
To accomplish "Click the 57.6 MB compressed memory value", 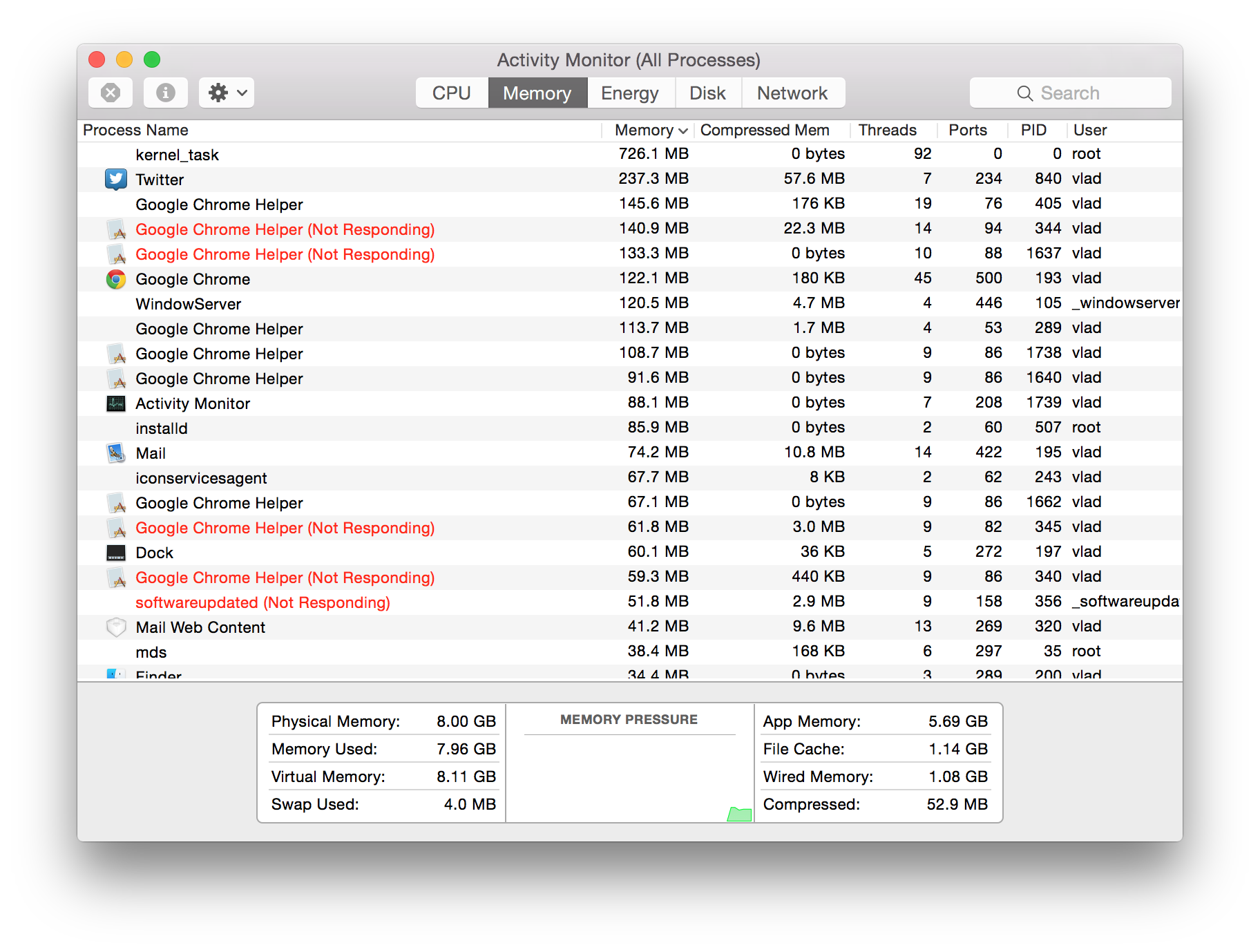I will point(814,178).
